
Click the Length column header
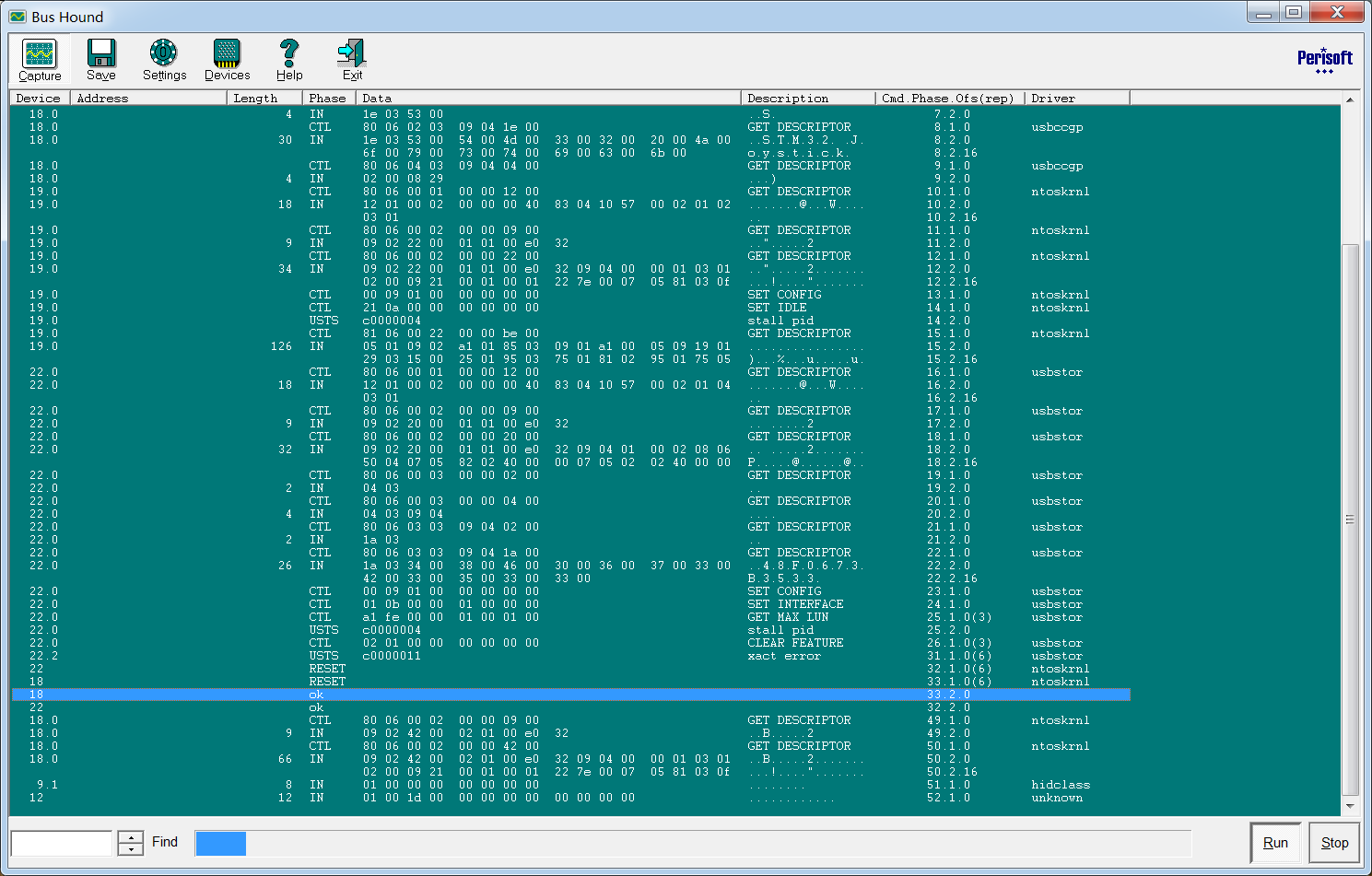click(264, 98)
